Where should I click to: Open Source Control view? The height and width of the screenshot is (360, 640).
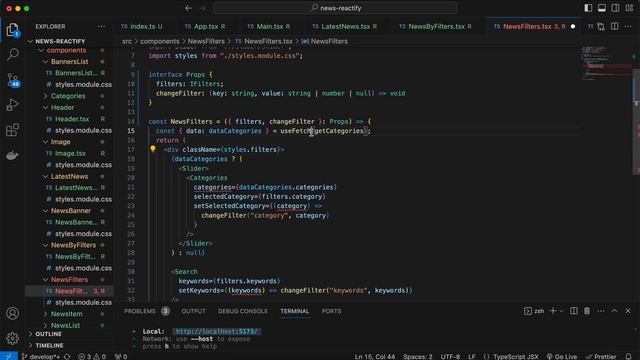click(x=13, y=80)
